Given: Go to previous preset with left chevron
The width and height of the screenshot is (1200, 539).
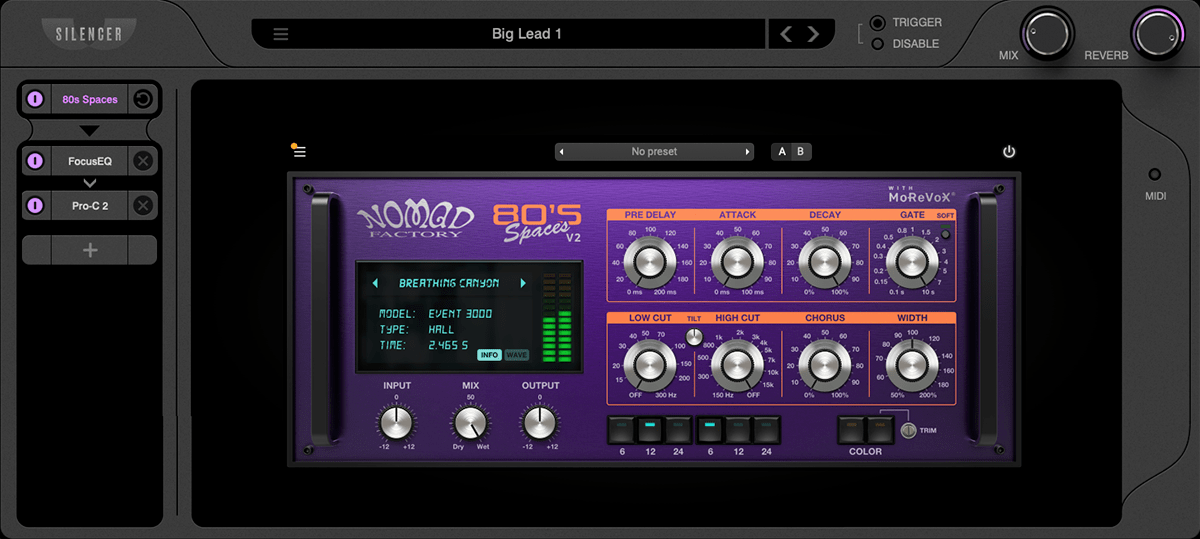Looking at the screenshot, I should pyautogui.click(x=786, y=34).
